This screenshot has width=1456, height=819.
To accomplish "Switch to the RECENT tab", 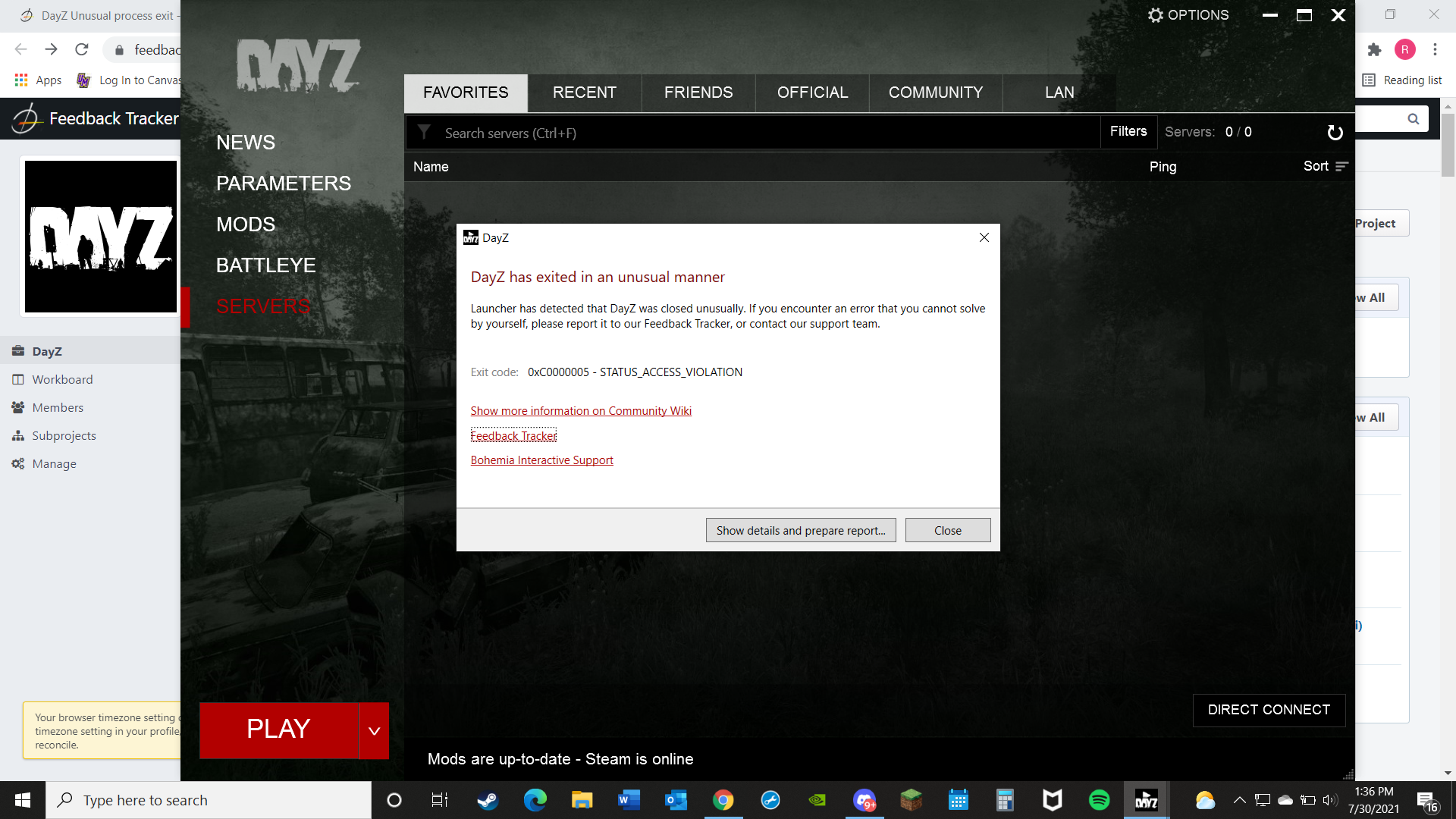I will pos(585,93).
